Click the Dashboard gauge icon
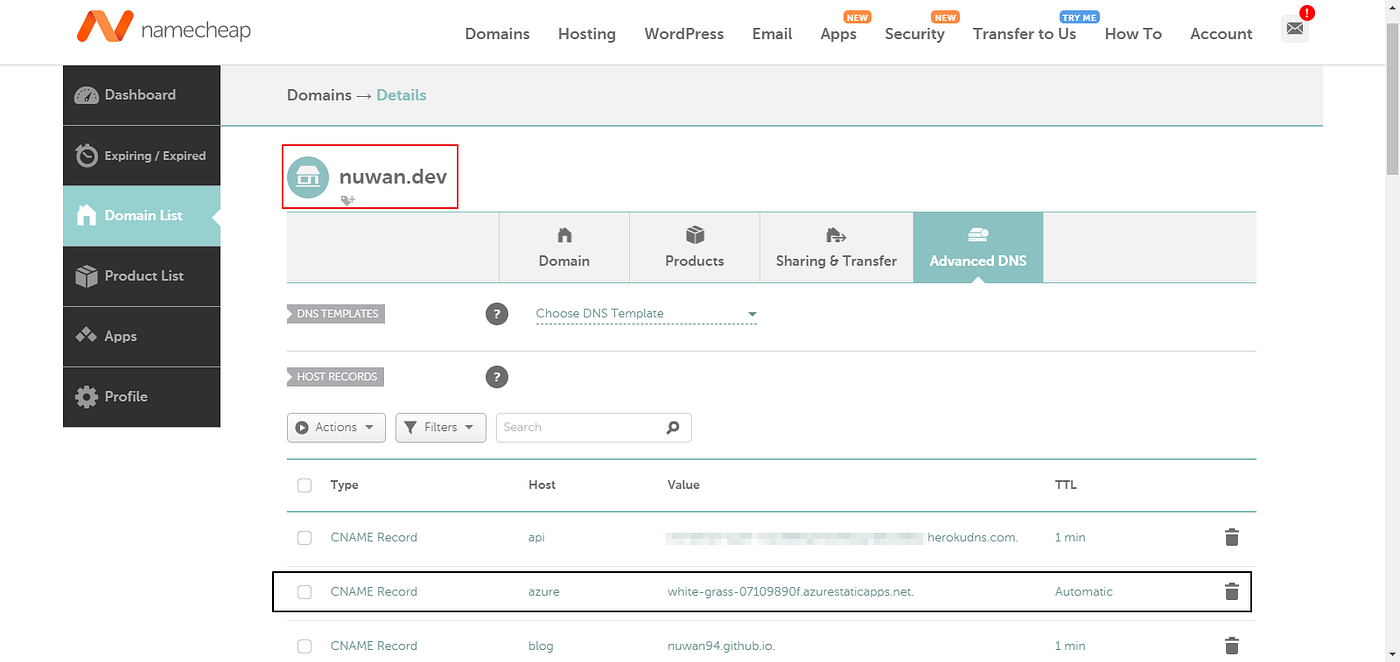 tap(87, 95)
